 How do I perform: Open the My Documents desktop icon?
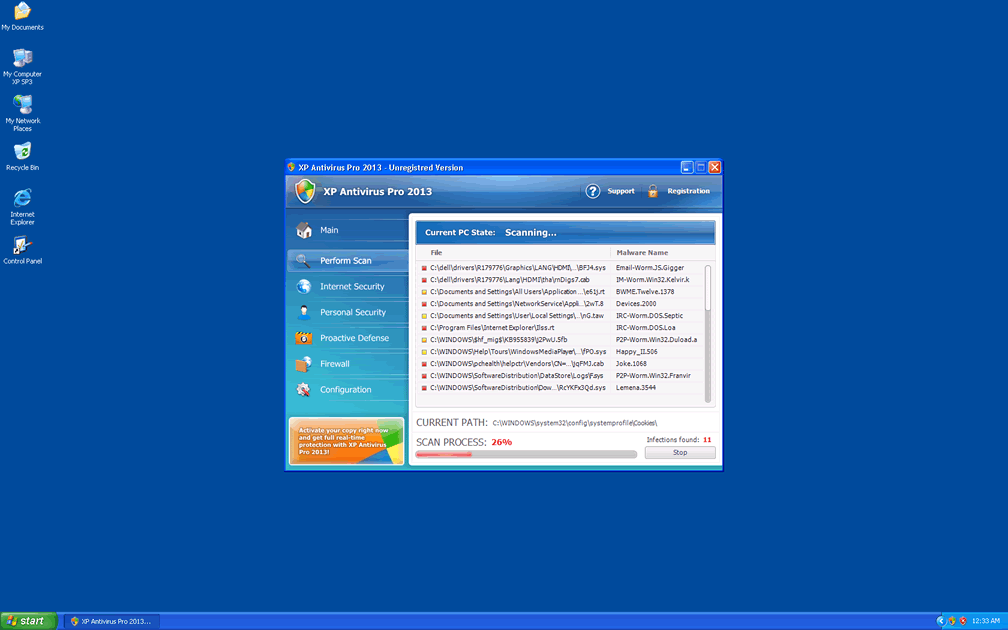[x=22, y=12]
